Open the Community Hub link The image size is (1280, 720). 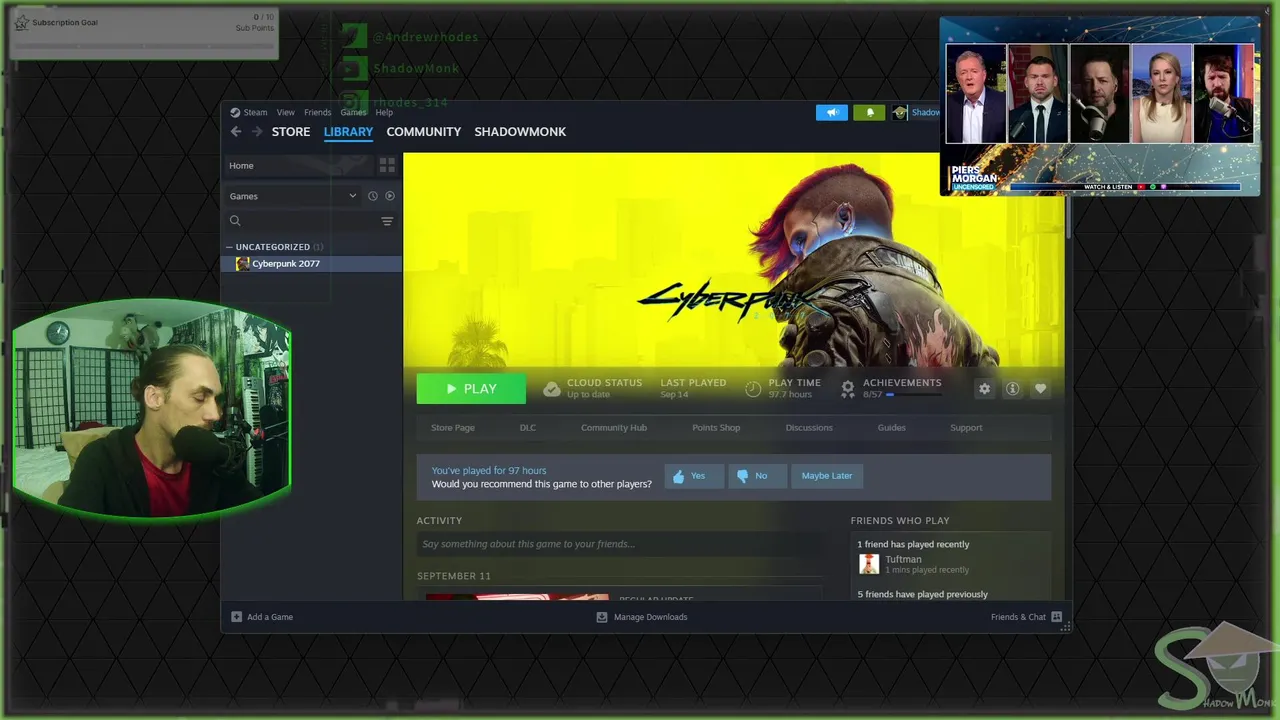(x=614, y=428)
